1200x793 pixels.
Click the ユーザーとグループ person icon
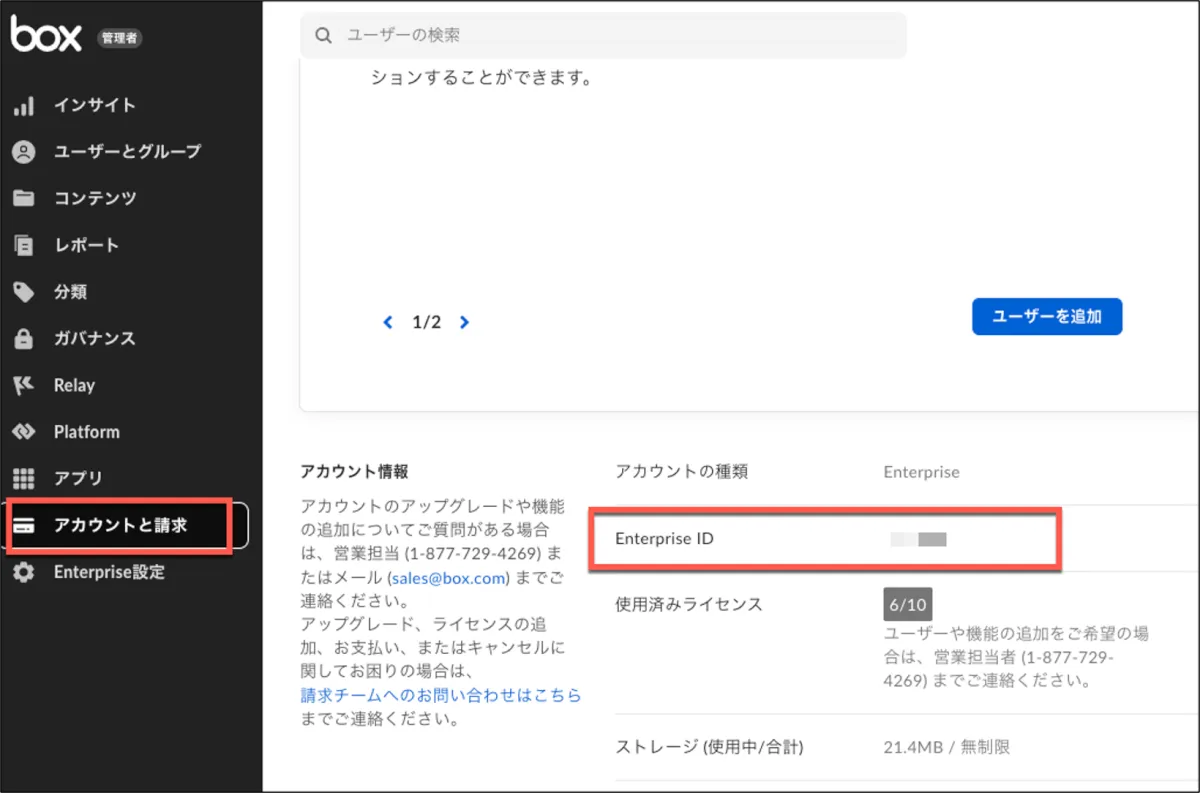pos(23,152)
